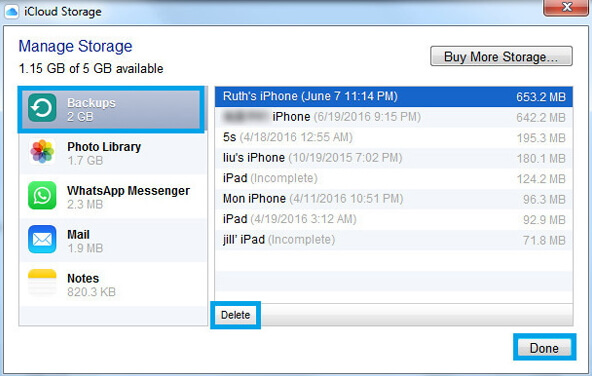The width and height of the screenshot is (592, 376).
Task: Click the 96.3 MB size value
Action: pyautogui.click(x=544, y=199)
